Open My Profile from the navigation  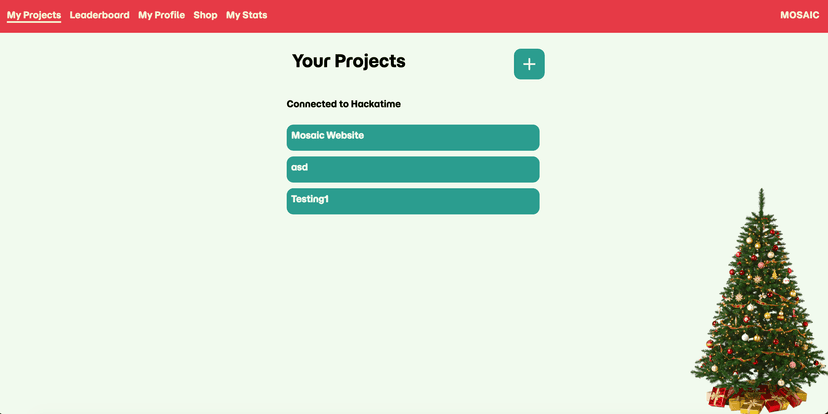pos(161,15)
